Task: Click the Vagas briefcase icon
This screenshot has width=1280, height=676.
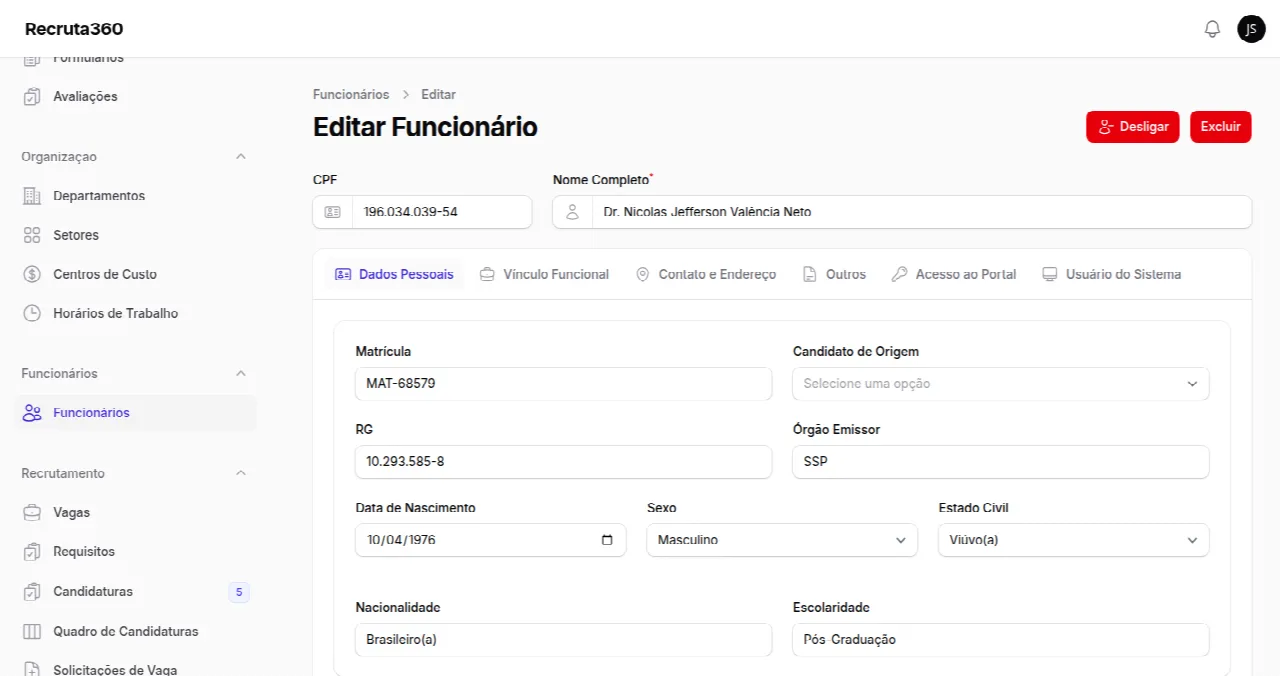Action: pyautogui.click(x=32, y=513)
